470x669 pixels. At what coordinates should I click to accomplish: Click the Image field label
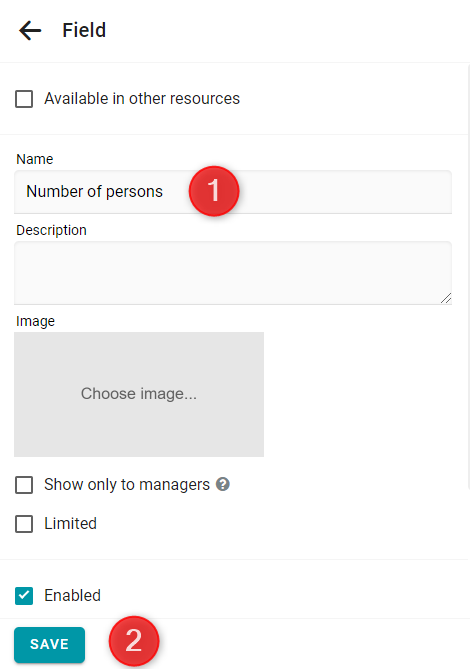(35, 321)
